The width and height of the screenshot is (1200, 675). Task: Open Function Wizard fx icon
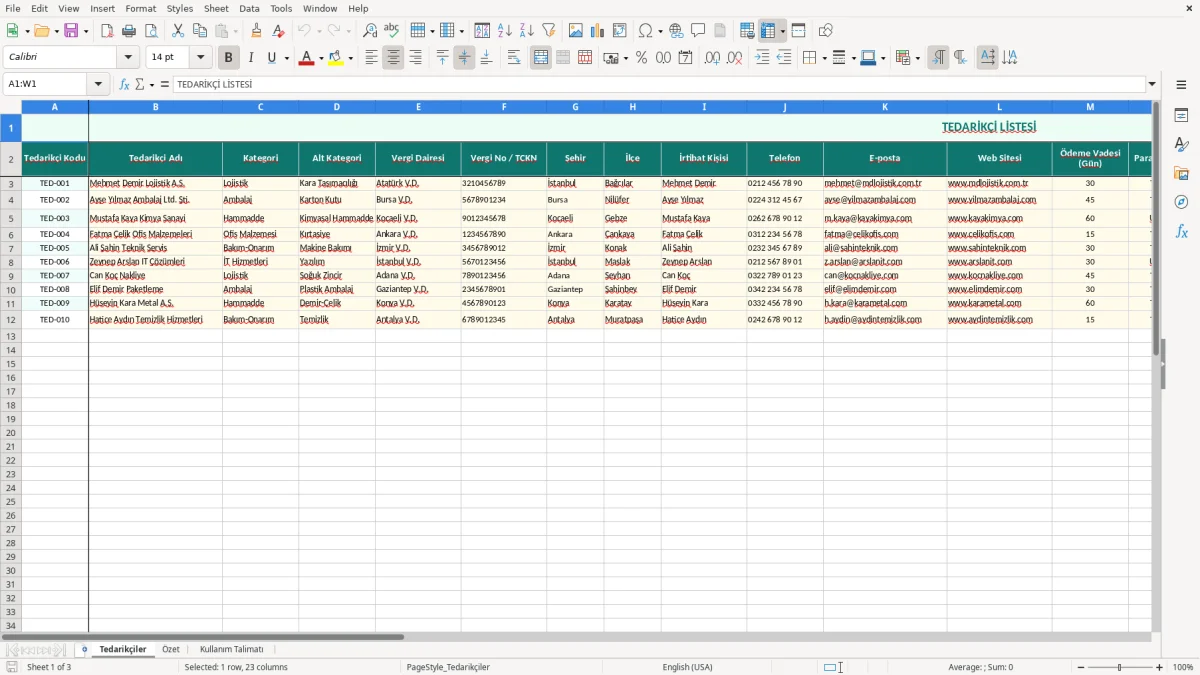[x=125, y=85]
